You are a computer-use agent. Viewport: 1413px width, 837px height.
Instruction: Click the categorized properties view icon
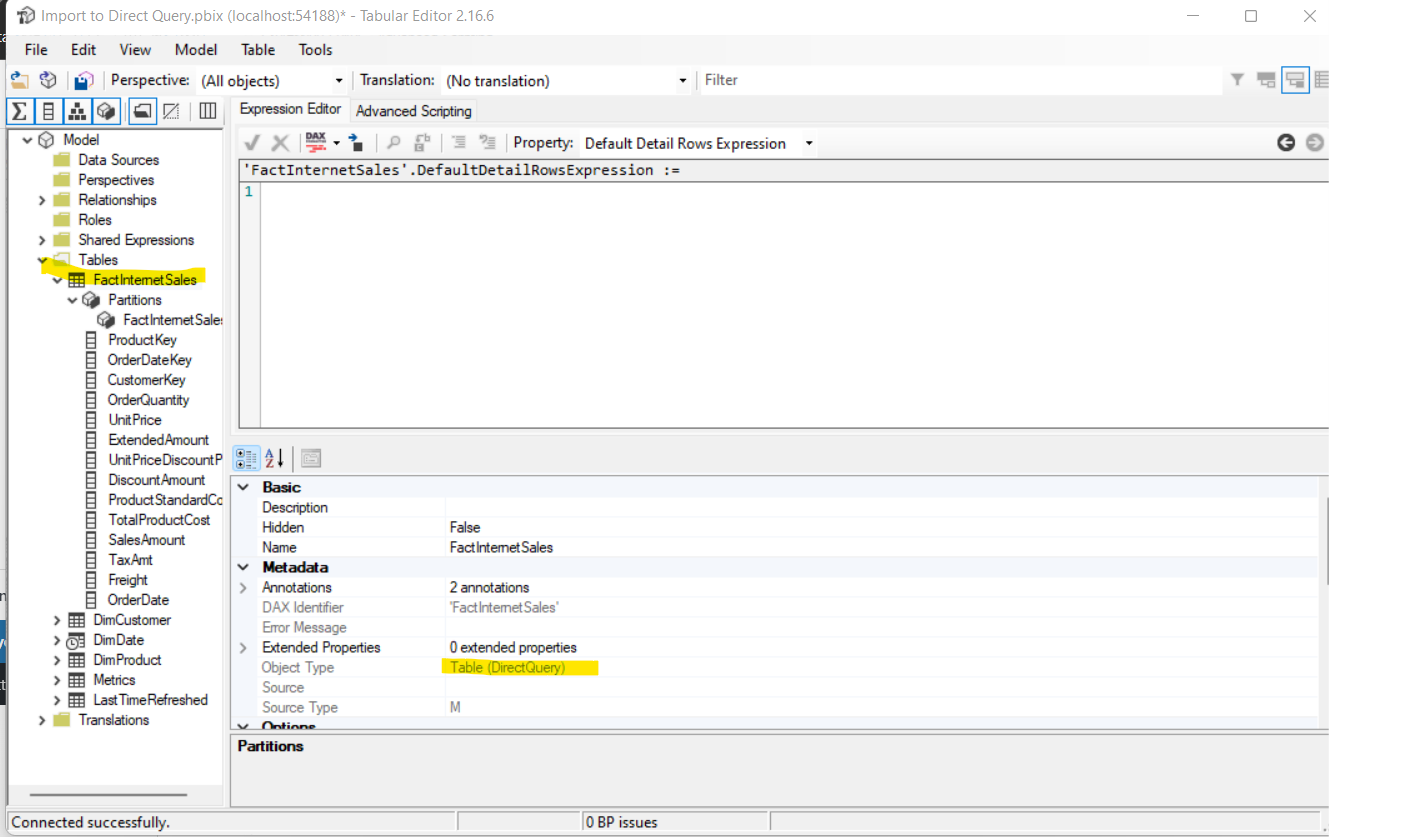click(247, 458)
